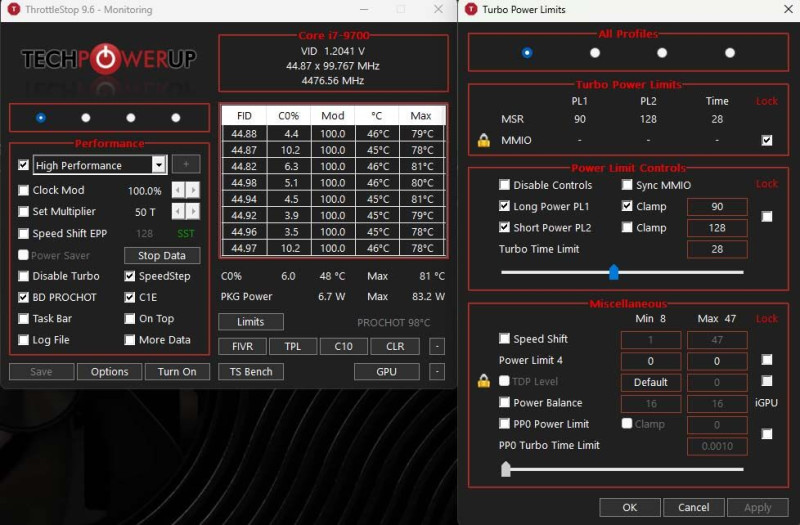
Task: Click minus button next to GPU
Action: 437,371
